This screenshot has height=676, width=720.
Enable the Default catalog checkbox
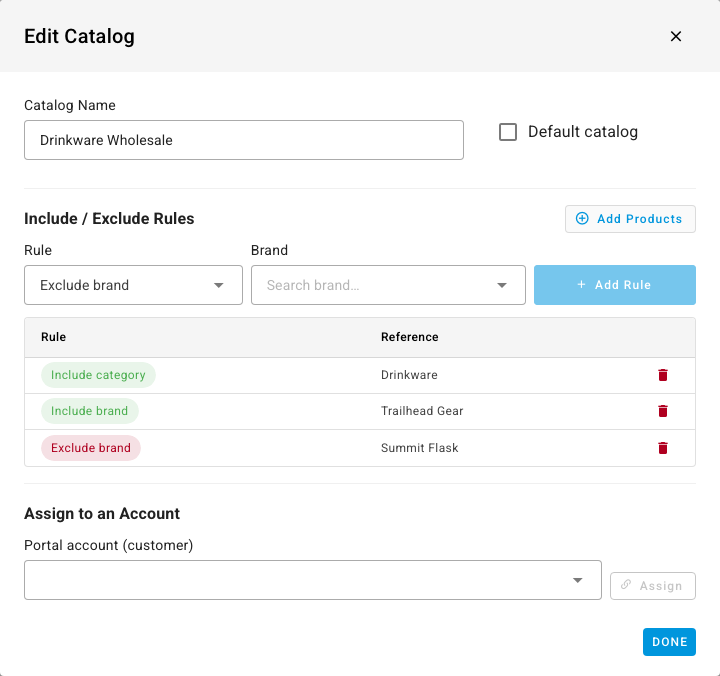[x=508, y=132]
